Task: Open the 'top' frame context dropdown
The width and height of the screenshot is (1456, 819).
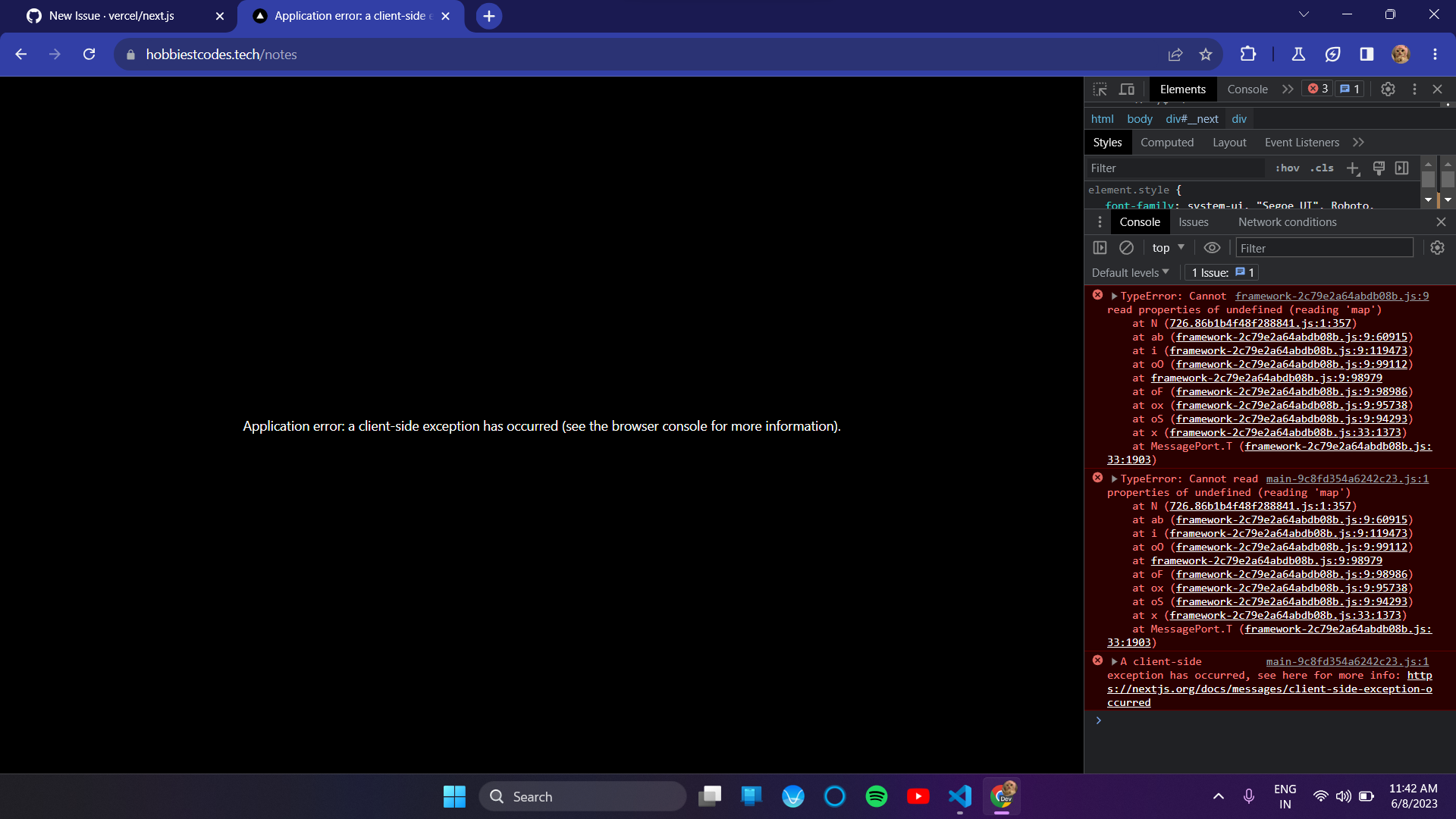Action: click(x=1167, y=247)
